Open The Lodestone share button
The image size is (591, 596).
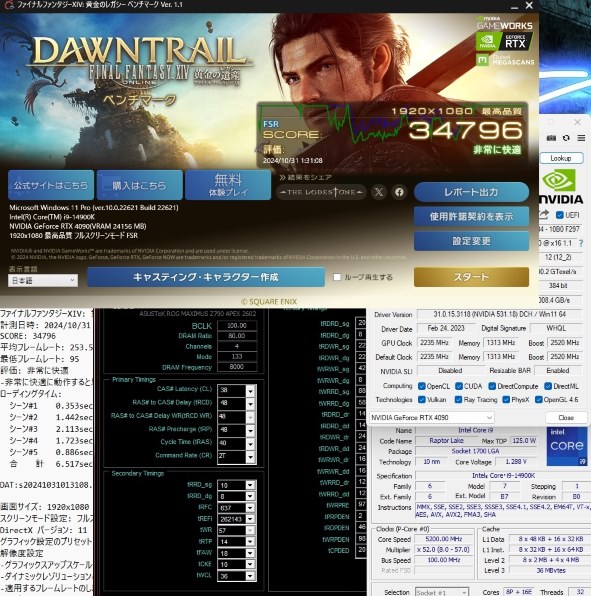[x=322, y=192]
